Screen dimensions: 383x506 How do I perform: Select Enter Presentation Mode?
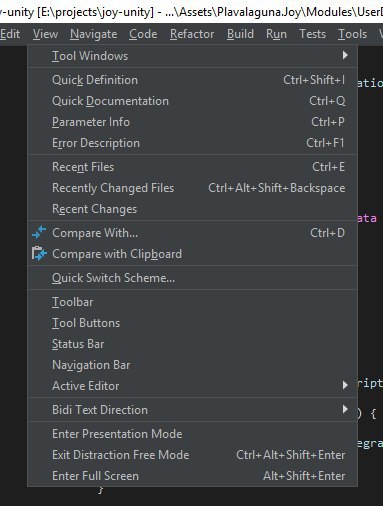[x=192, y=434]
